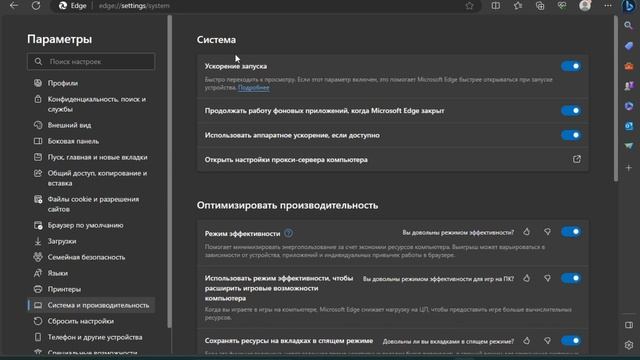This screenshot has height=360, width=640.
Task: Toggle efficiency mode for PC gaming switch
Action: (571, 278)
